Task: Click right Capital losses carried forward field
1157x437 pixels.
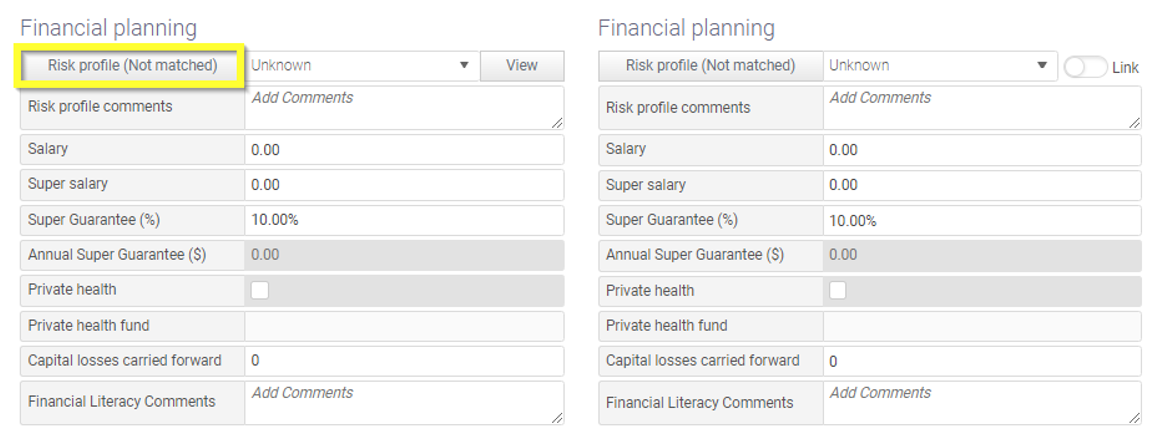Action: [x=982, y=361]
